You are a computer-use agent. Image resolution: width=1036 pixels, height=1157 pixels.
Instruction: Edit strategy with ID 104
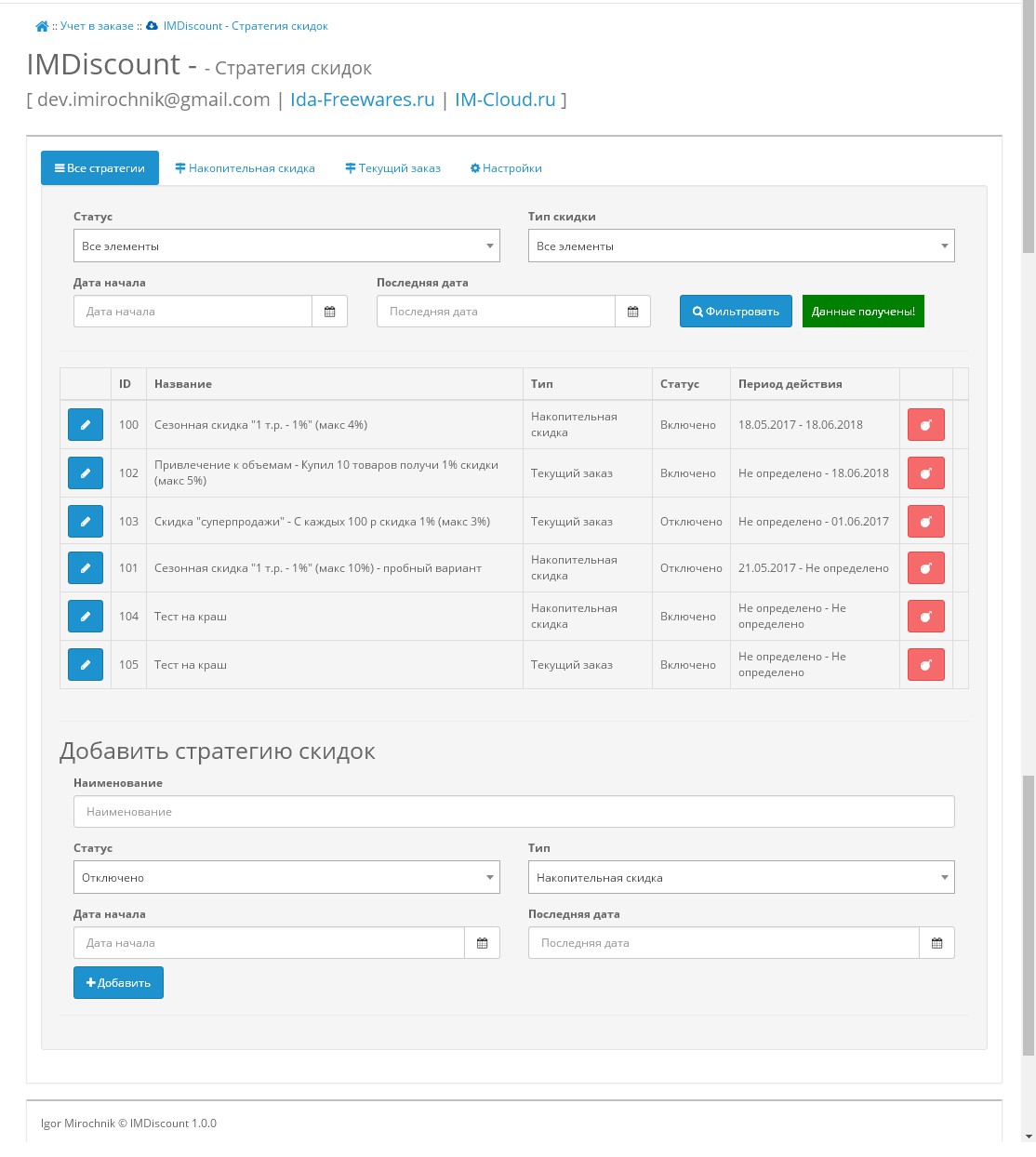(86, 617)
